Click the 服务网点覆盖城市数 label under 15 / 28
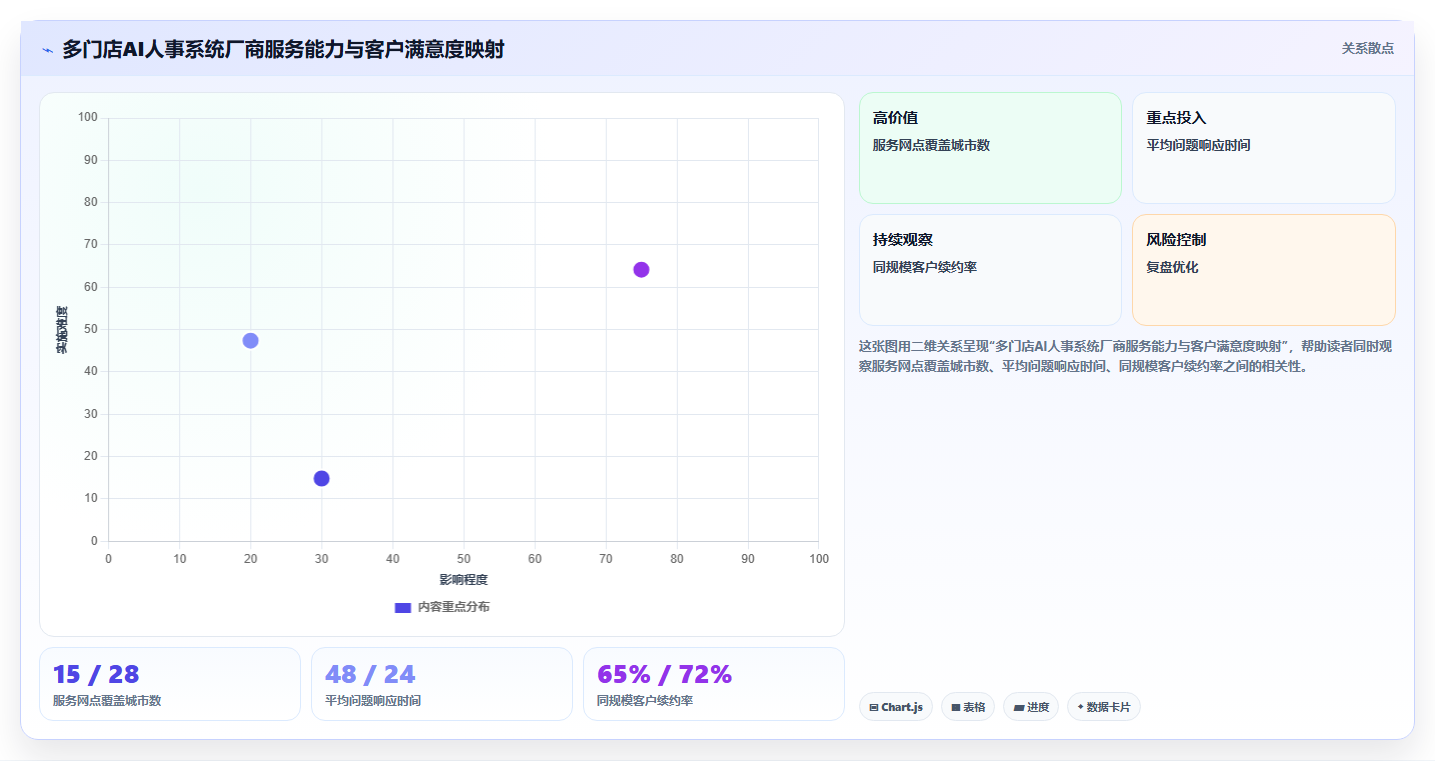The image size is (1435, 761). tap(107, 701)
